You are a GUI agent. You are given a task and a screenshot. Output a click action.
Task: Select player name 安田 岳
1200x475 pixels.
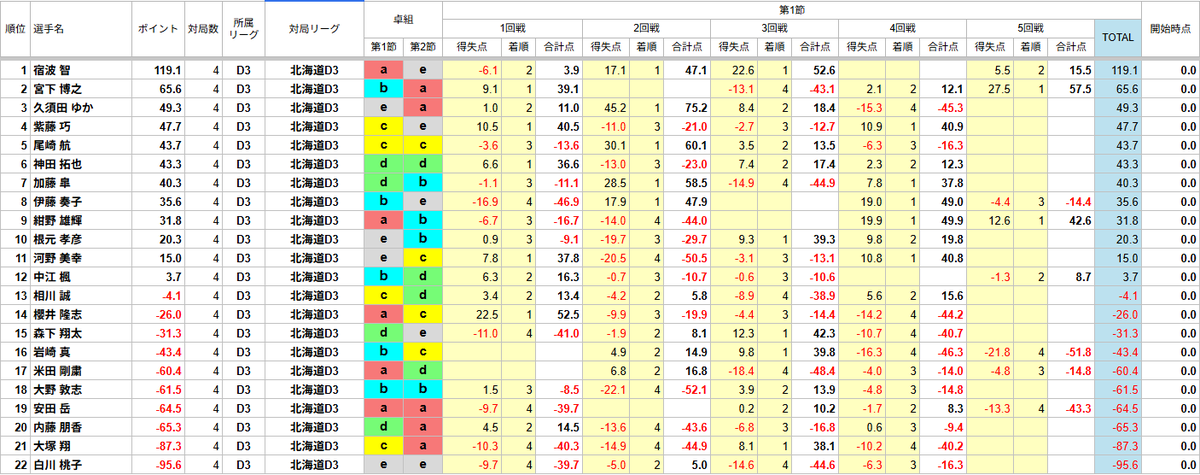[x=52, y=408]
